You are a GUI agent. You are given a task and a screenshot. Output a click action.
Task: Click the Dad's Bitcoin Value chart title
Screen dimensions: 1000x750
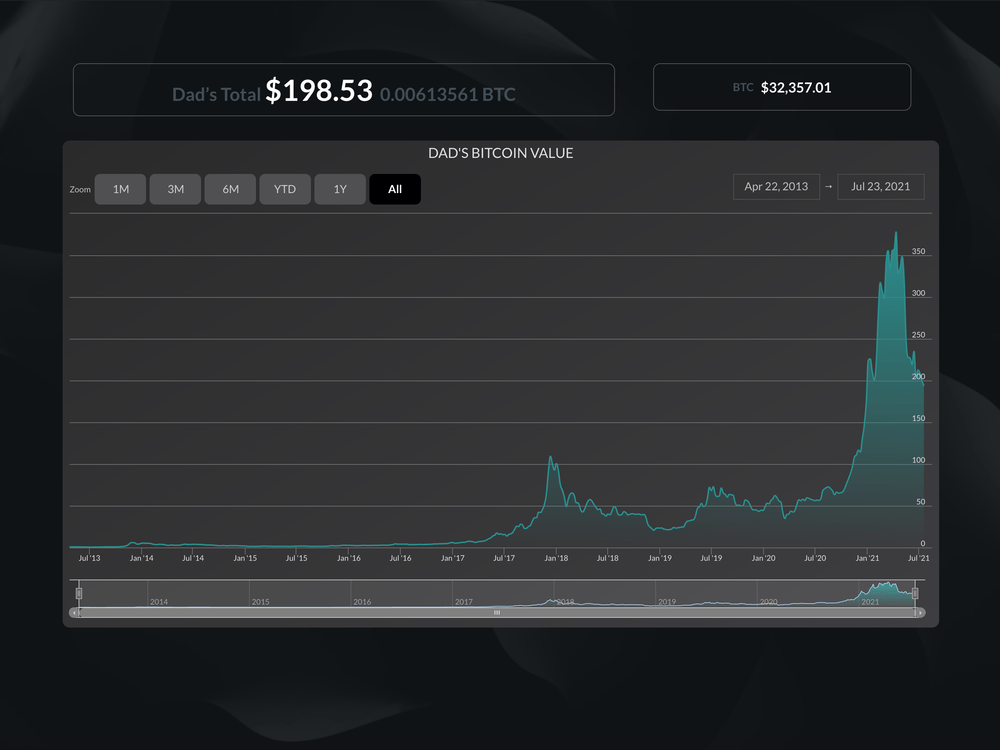[x=500, y=154]
